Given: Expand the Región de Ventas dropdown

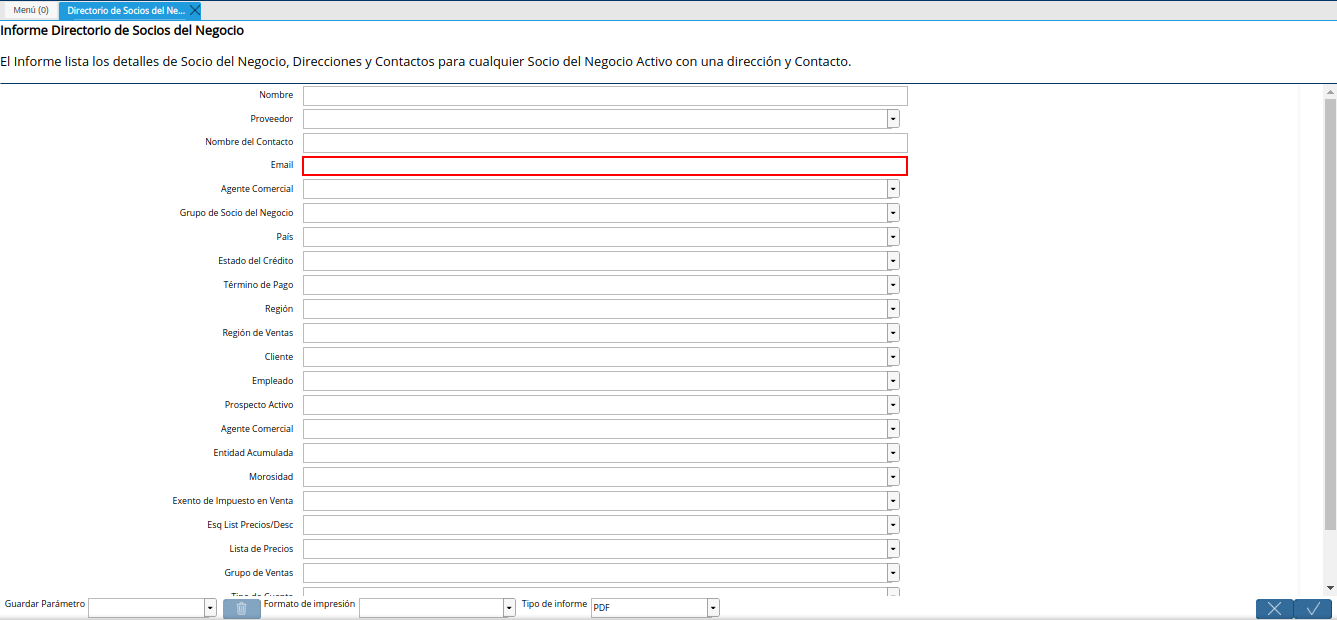Looking at the screenshot, I should point(893,333).
